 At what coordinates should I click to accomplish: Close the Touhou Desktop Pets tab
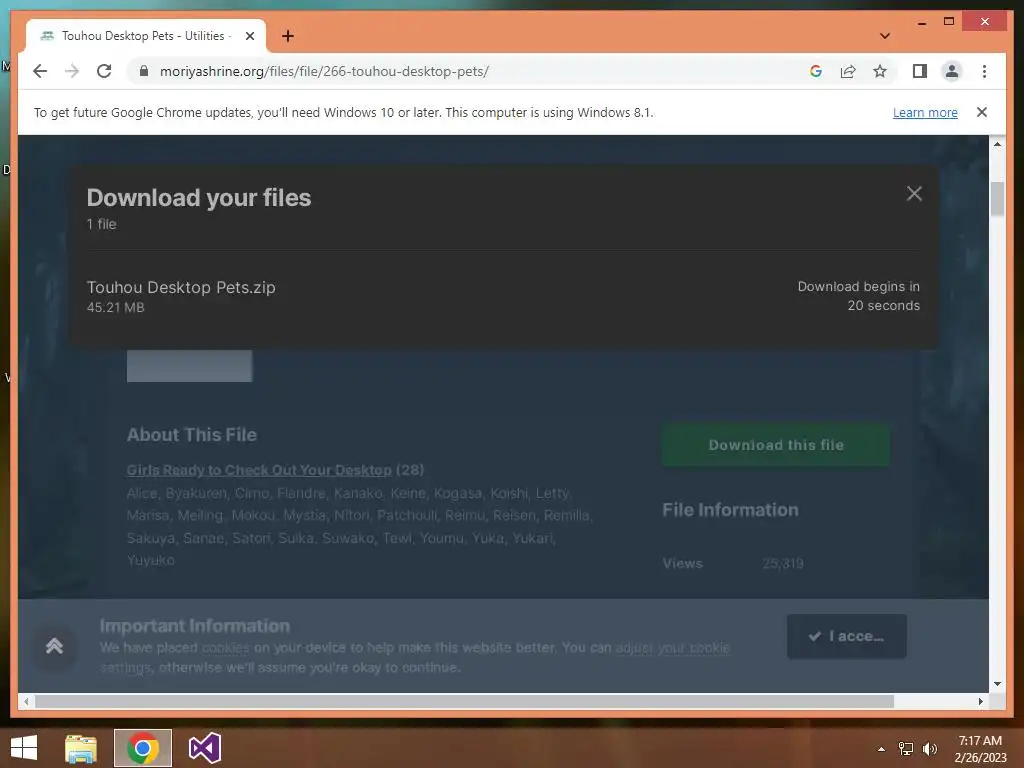[249, 36]
